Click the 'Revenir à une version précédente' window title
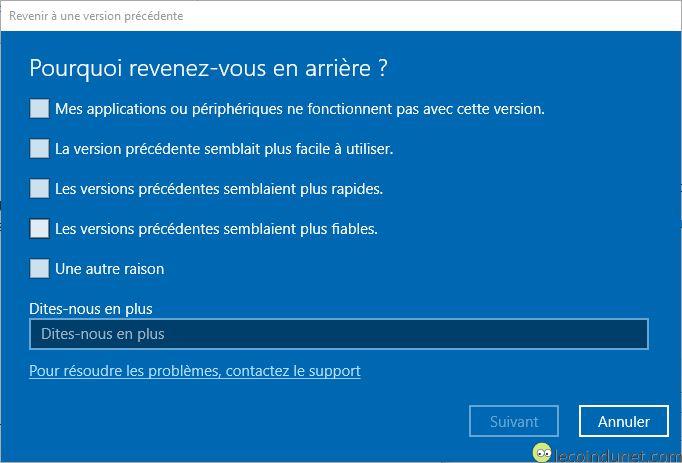Image resolution: width=682 pixels, height=463 pixels. tap(96, 16)
